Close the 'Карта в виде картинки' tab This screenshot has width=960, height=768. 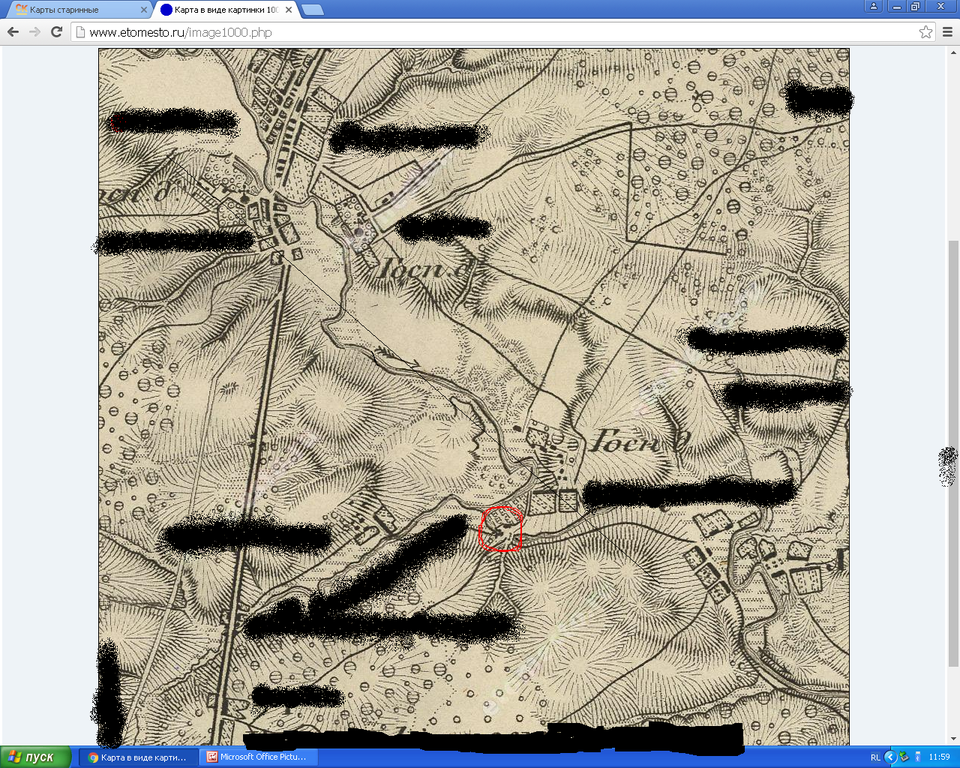point(288,10)
